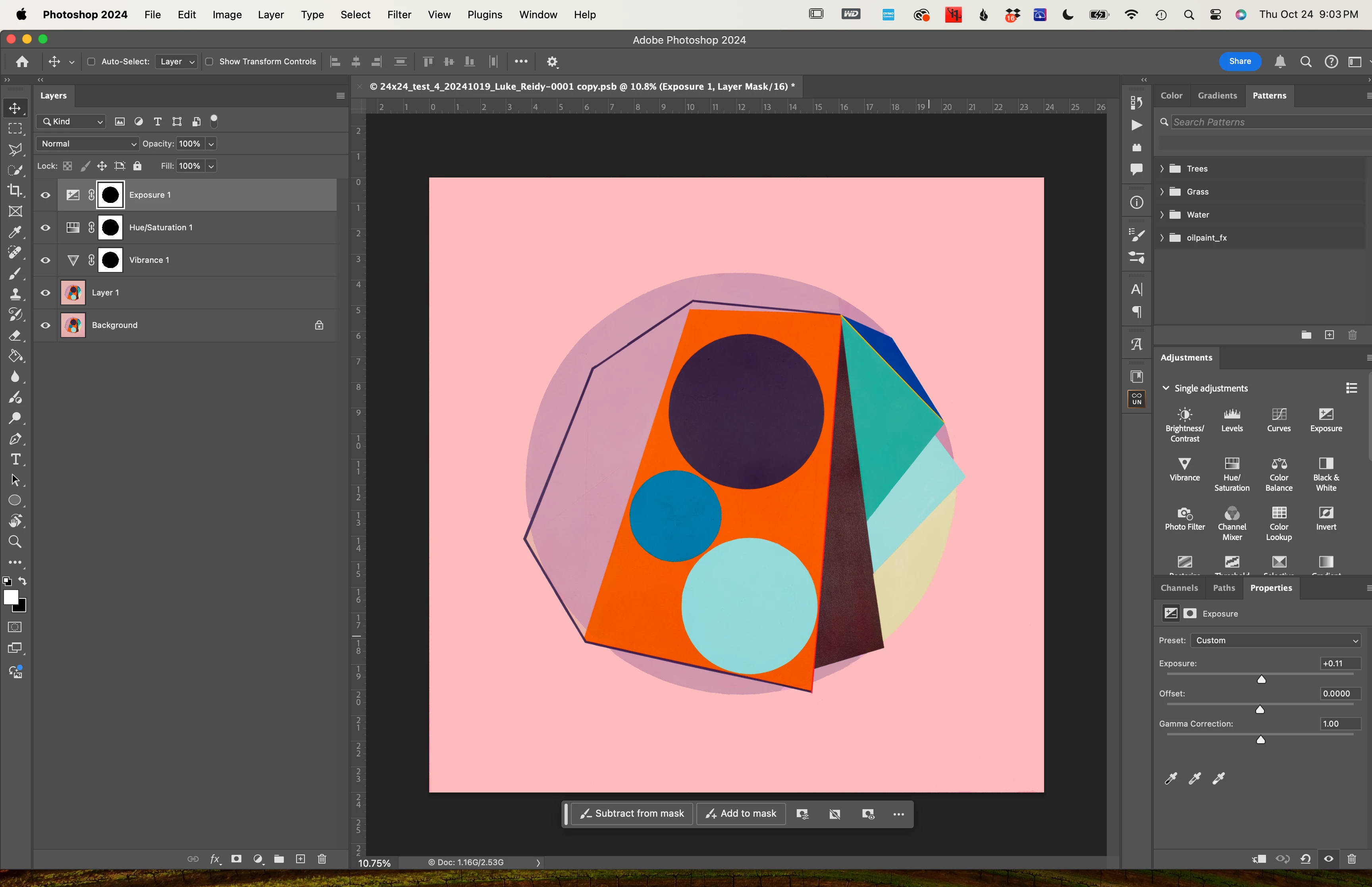Open the Exposure Preset Custom dropdown

tap(1276, 640)
